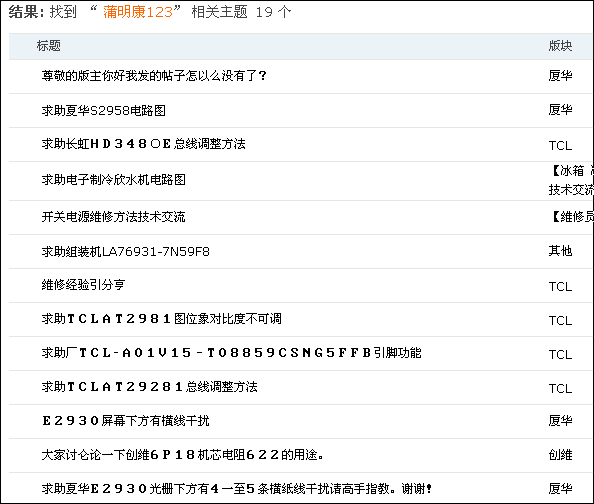
Task: Open thread 'E2930屏幕下方有横线干扰'
Action: pos(126,421)
